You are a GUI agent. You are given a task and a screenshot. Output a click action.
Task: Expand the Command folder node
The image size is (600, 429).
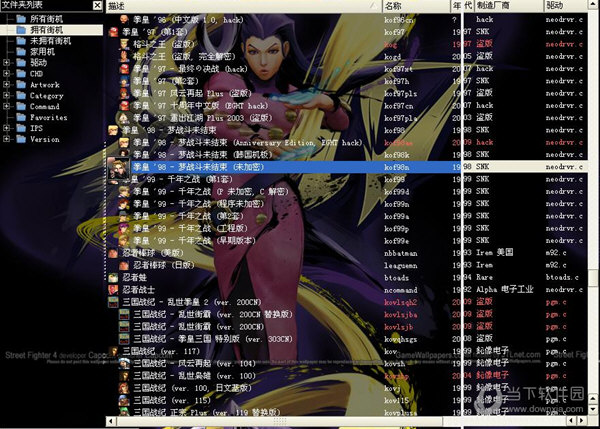6,106
